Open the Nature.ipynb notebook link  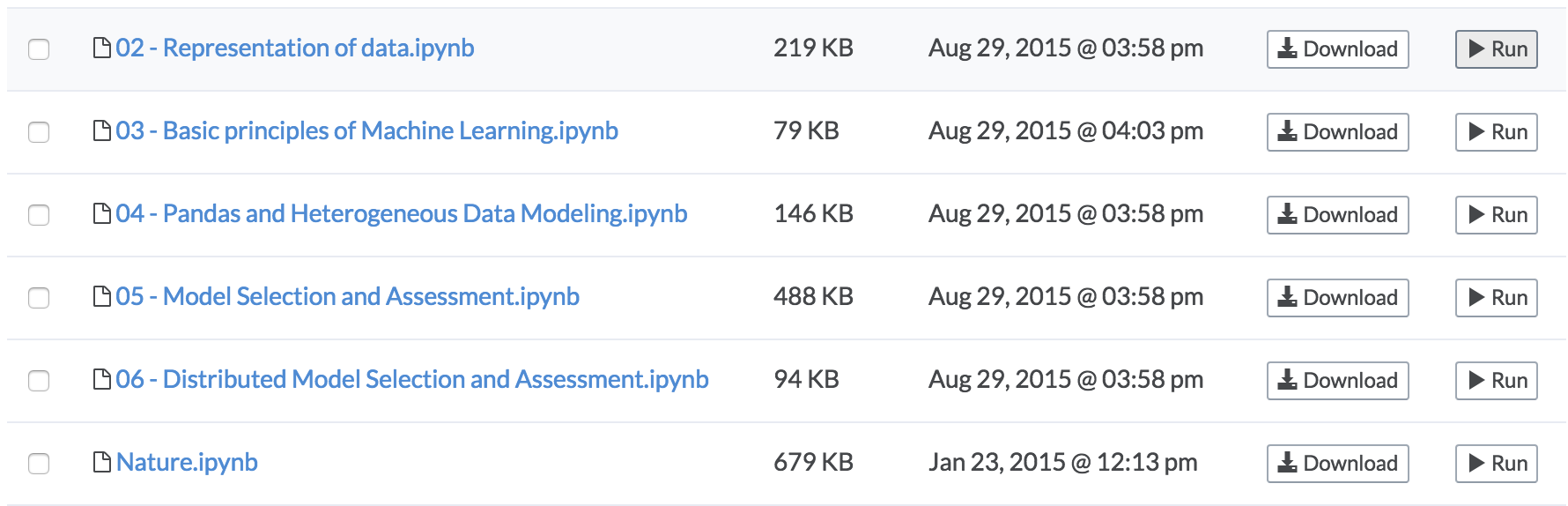click(187, 462)
